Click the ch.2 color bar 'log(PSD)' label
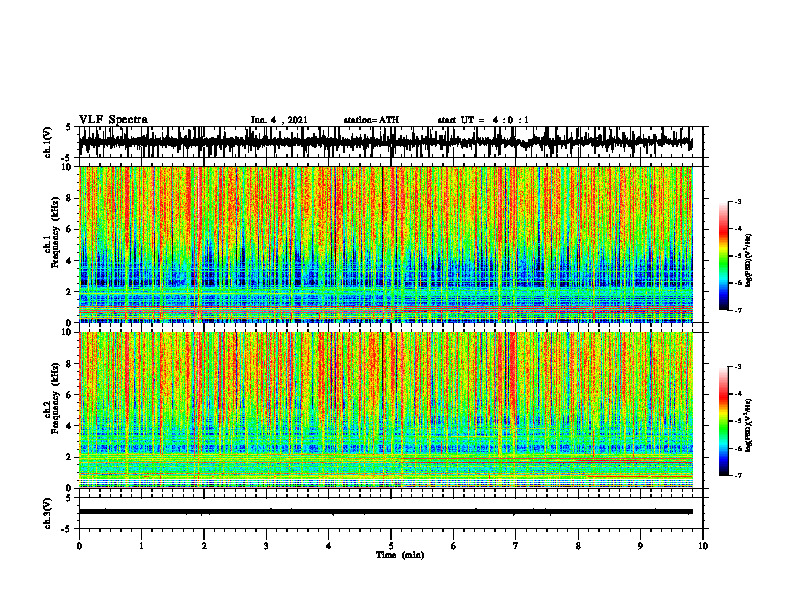This screenshot has height=612, width=792. coord(749,425)
